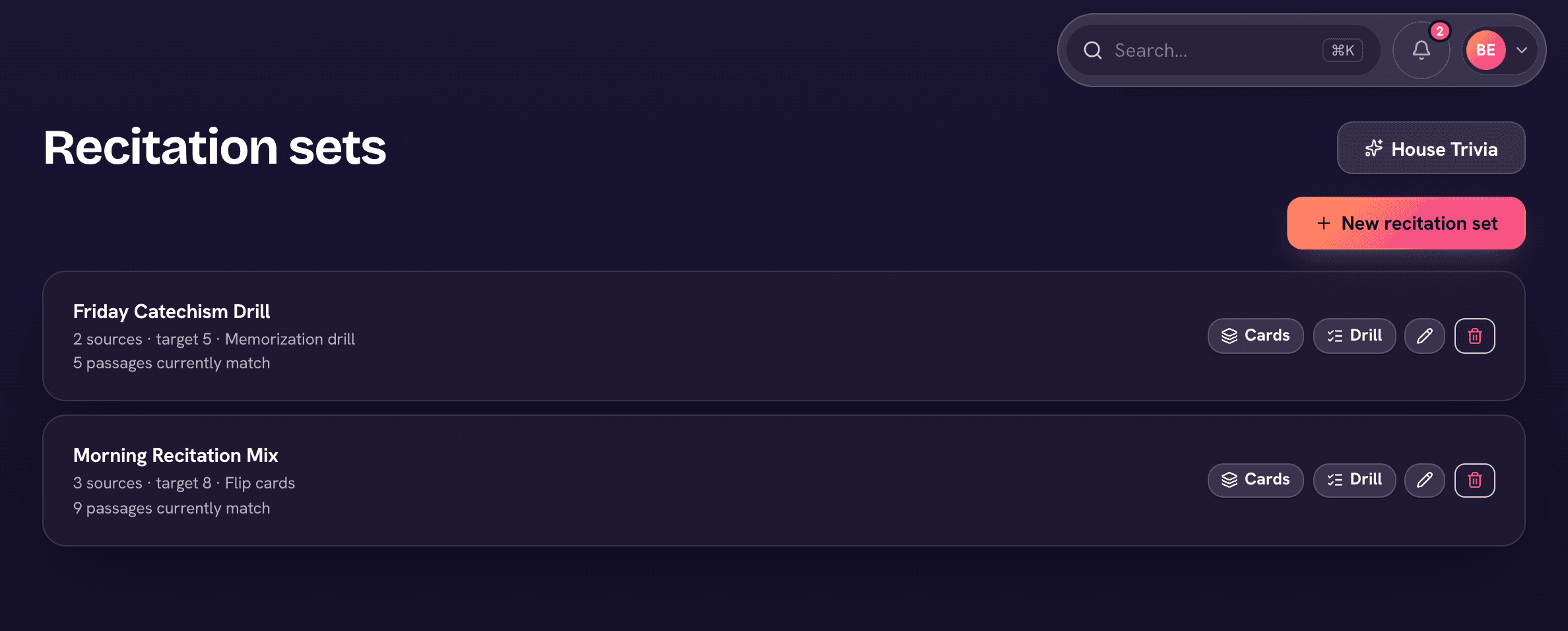Click the BE profile avatar
Viewport: 1568px width, 631px height.
pos(1486,50)
